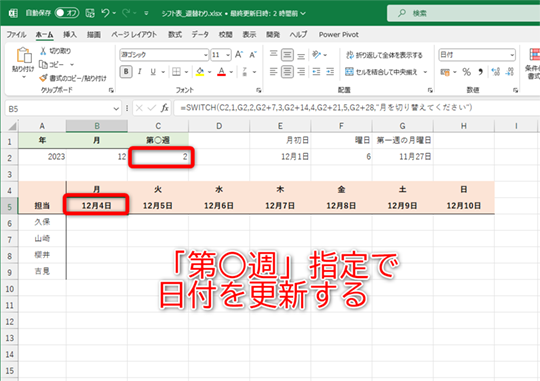540x381 pixels.
Task: Open the 校閲 tab
Action: pos(226,34)
